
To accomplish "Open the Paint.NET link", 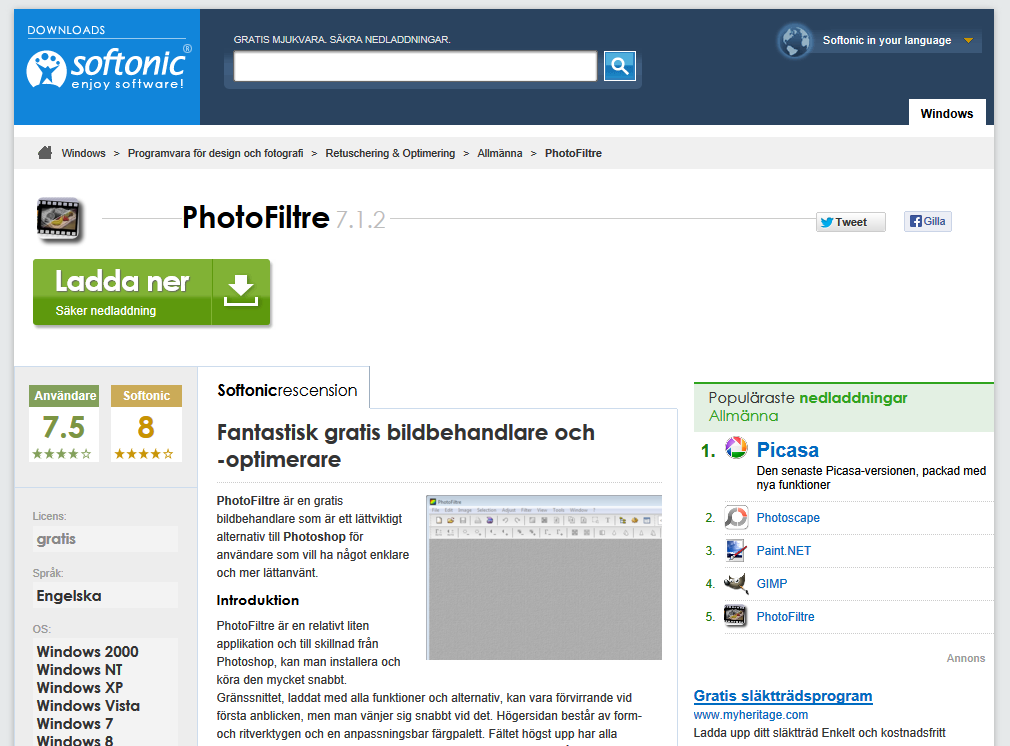I will (x=784, y=551).
